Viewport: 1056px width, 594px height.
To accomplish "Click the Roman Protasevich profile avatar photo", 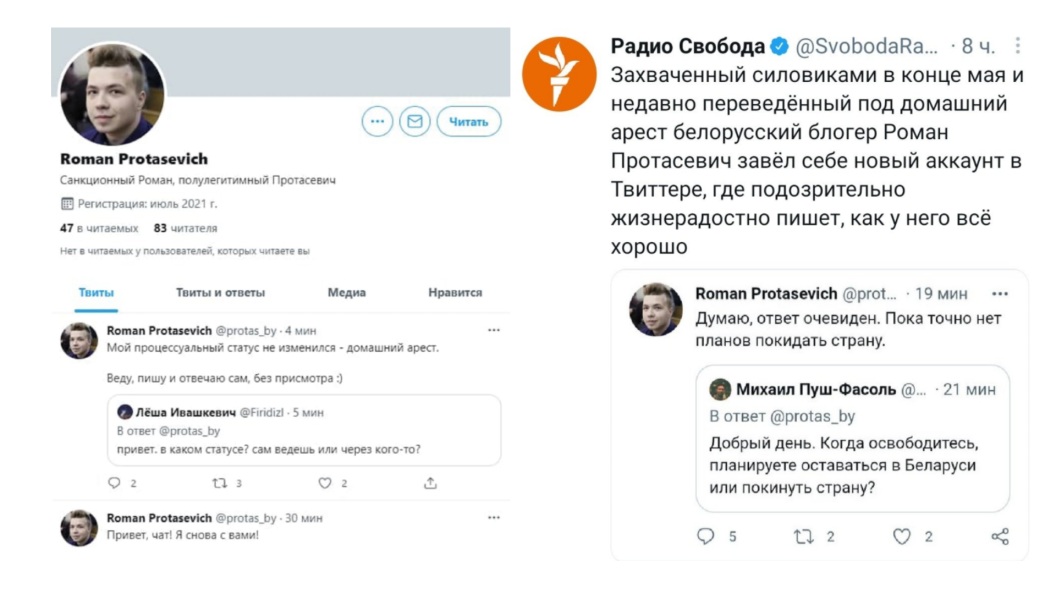I will 113,95.
